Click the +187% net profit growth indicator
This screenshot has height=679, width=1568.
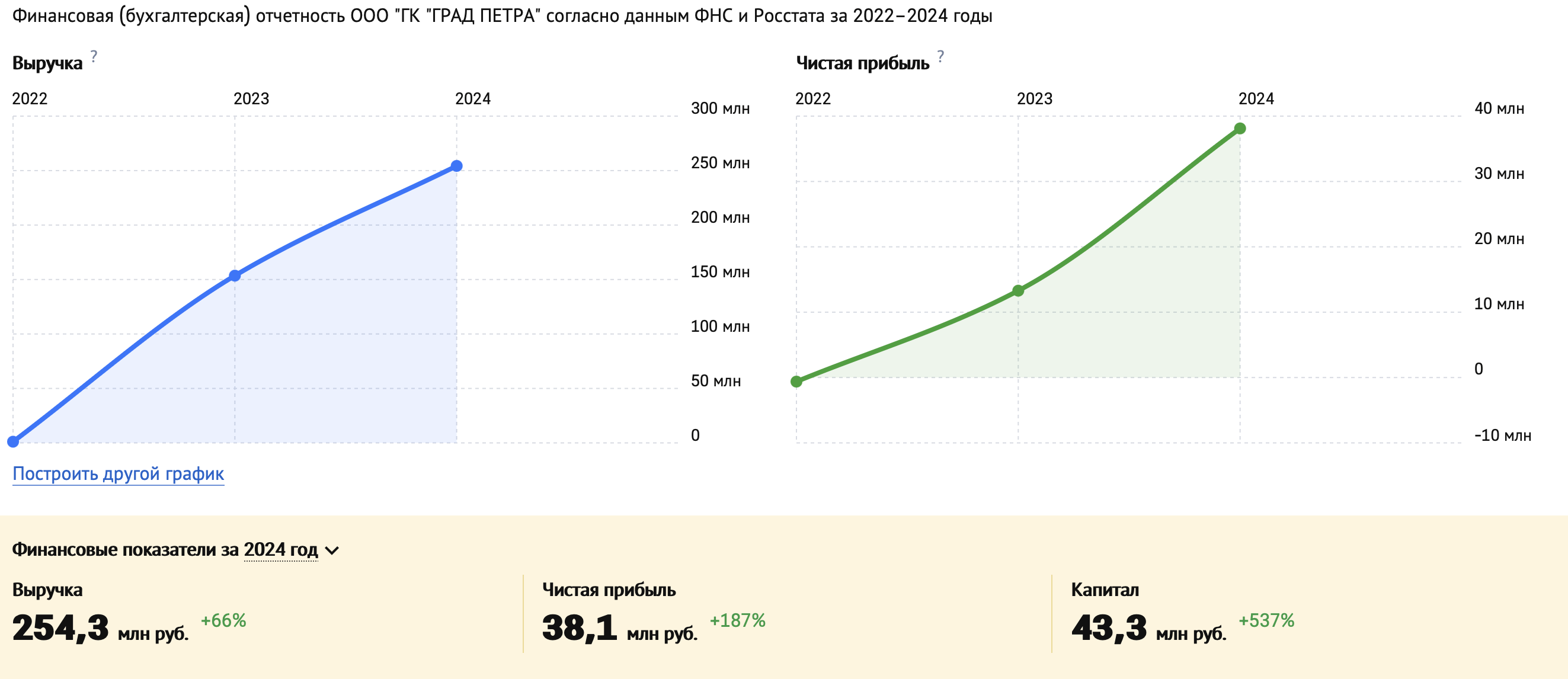pyautogui.click(x=737, y=620)
